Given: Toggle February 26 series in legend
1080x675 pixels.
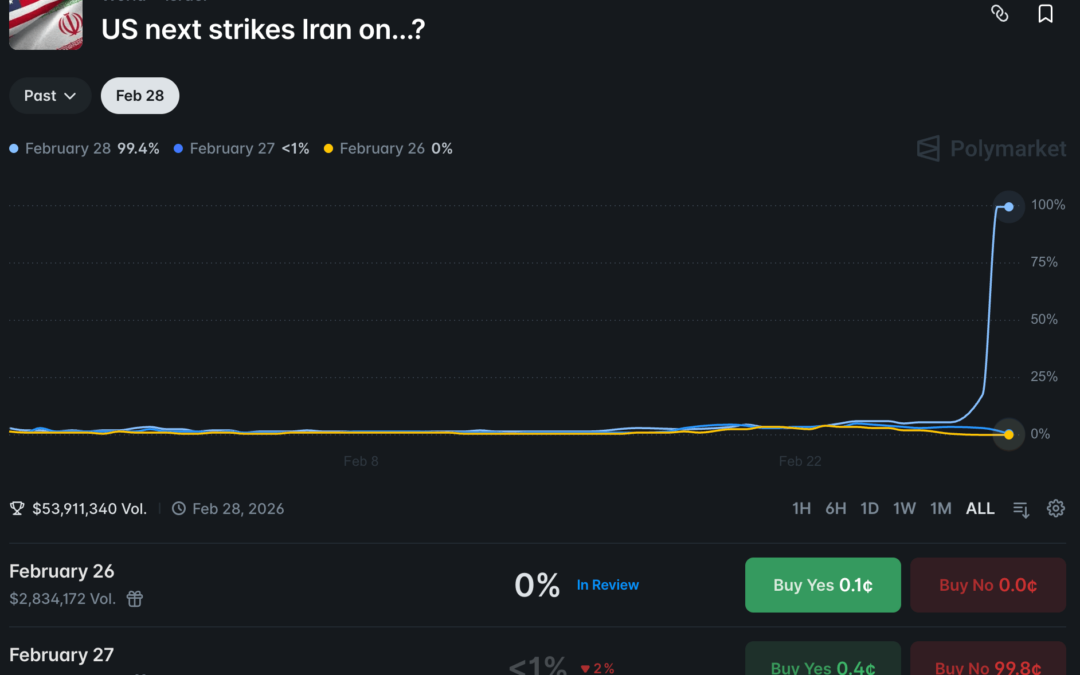Looking at the screenshot, I should pyautogui.click(x=382, y=148).
